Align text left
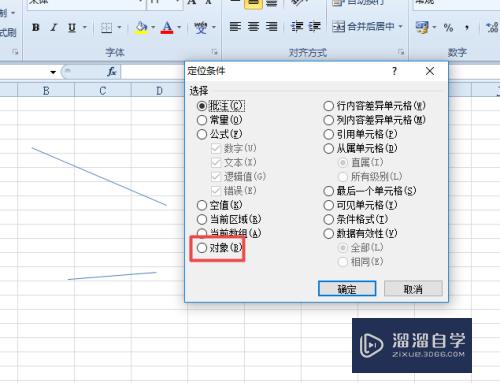Screen dimensions: 500x383 point(235,26)
